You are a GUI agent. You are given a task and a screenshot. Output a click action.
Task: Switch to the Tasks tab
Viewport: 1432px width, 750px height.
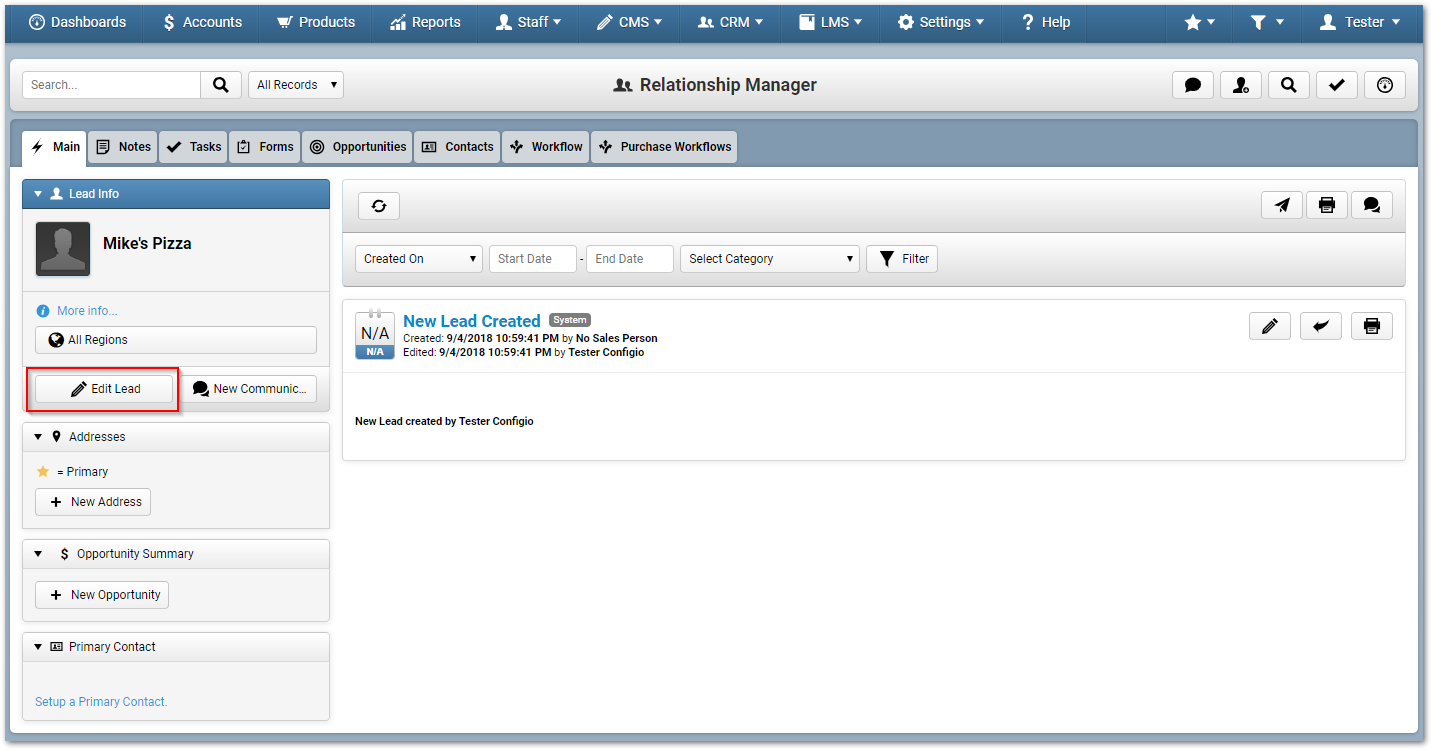[193, 147]
